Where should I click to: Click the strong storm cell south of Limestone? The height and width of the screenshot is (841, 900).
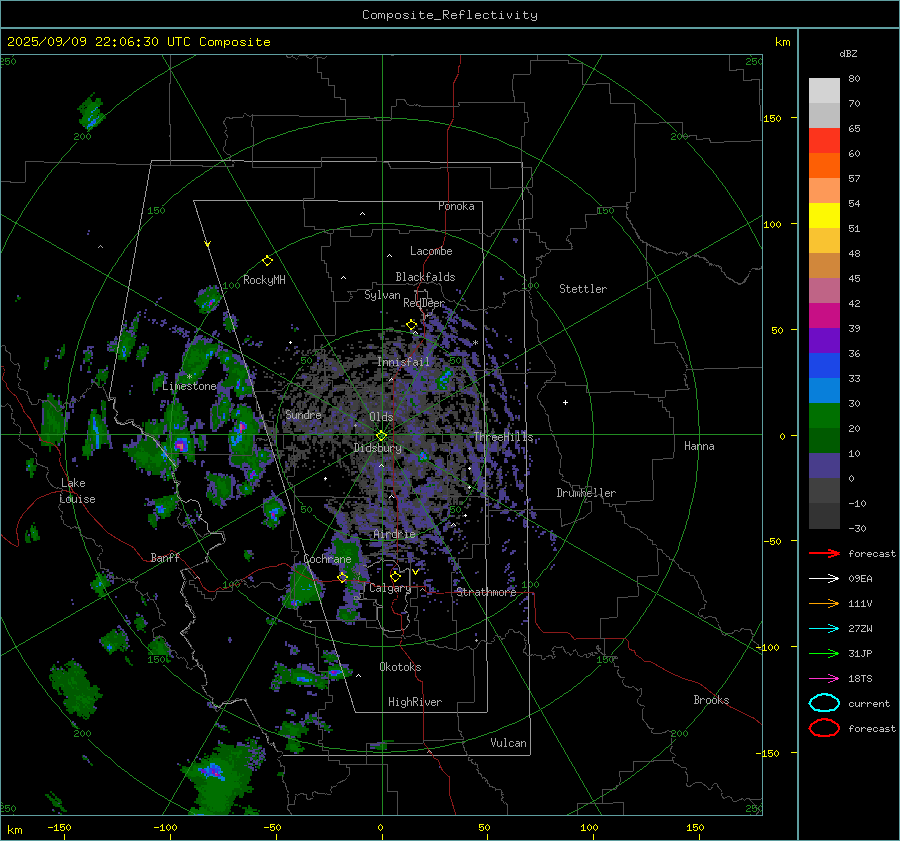pyautogui.click(x=181, y=444)
